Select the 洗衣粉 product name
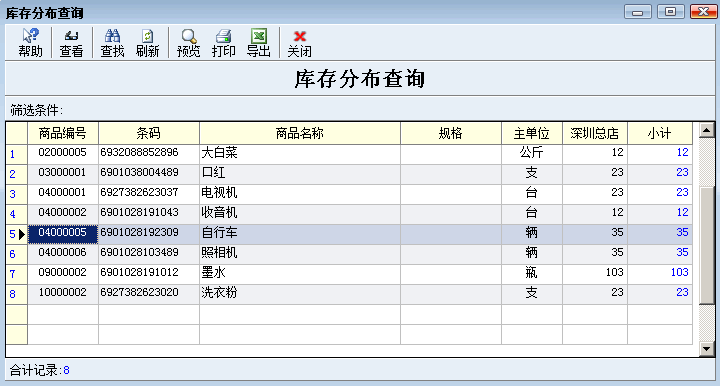 coord(219,293)
